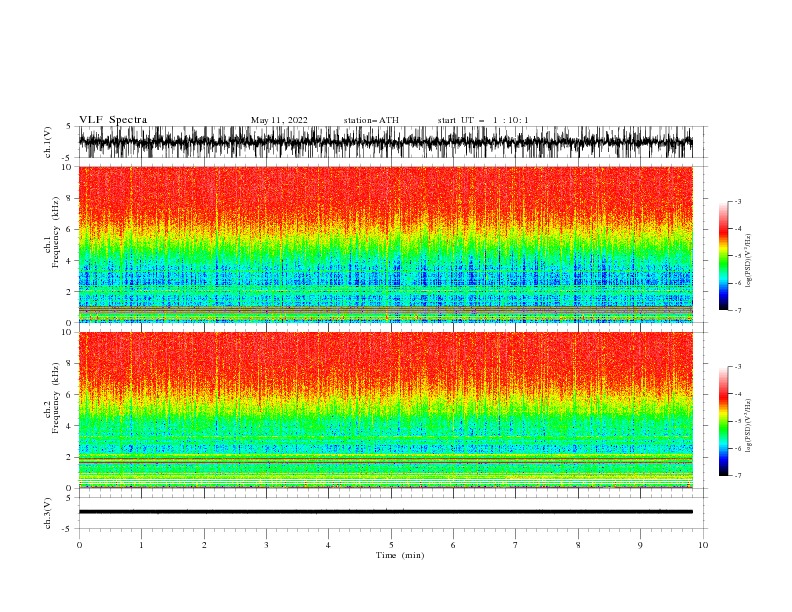Image resolution: width=792 pixels, height=612 pixels.
Task: Click the upper colorbar '-3' tick label
Action: 738,201
